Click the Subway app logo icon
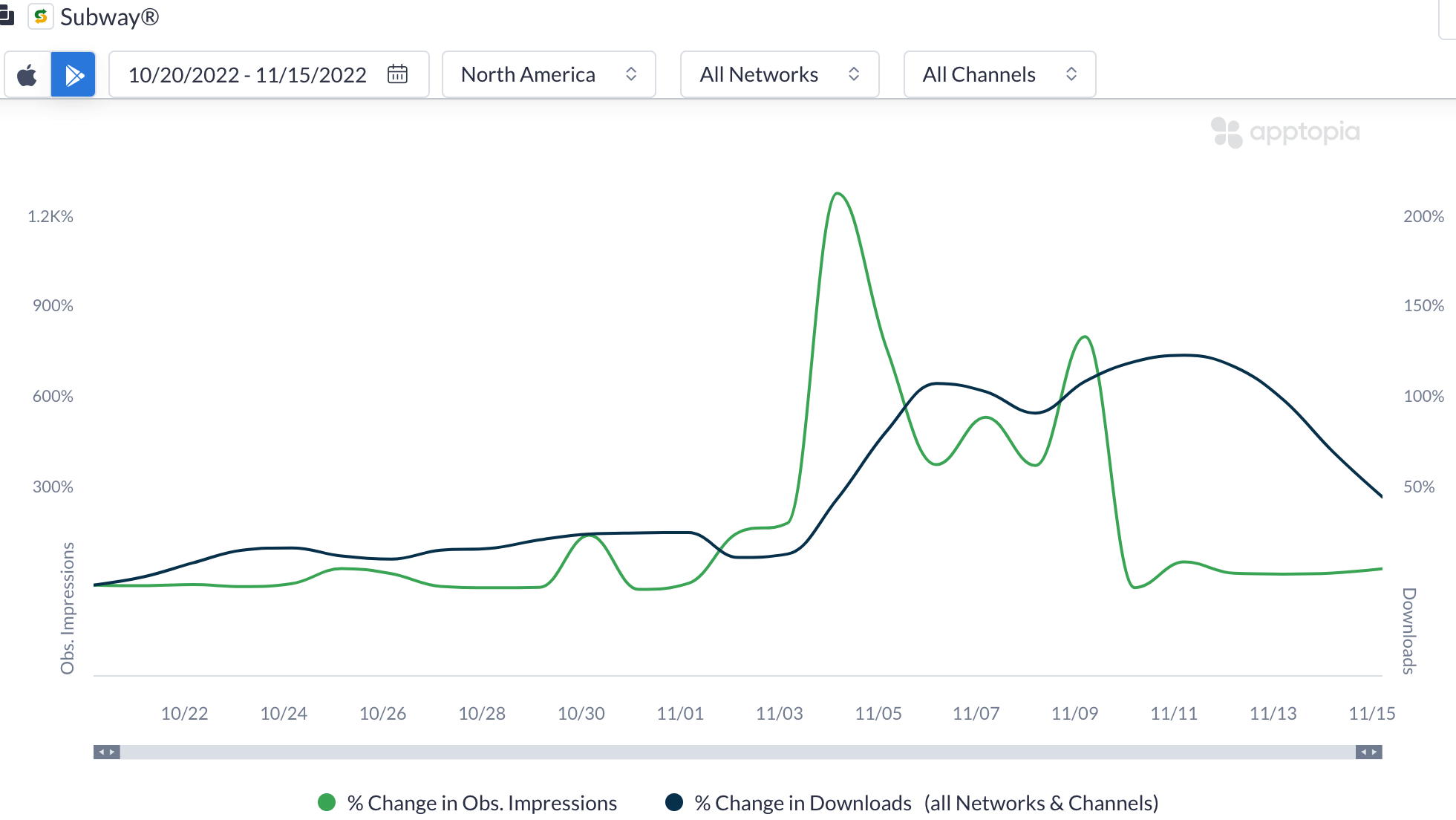1456x820 pixels. [x=41, y=16]
